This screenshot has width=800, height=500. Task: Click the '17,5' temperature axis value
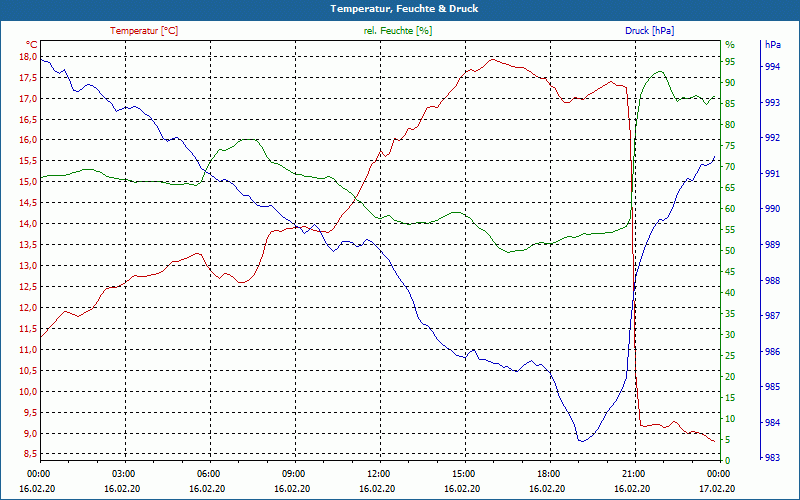coord(28,78)
